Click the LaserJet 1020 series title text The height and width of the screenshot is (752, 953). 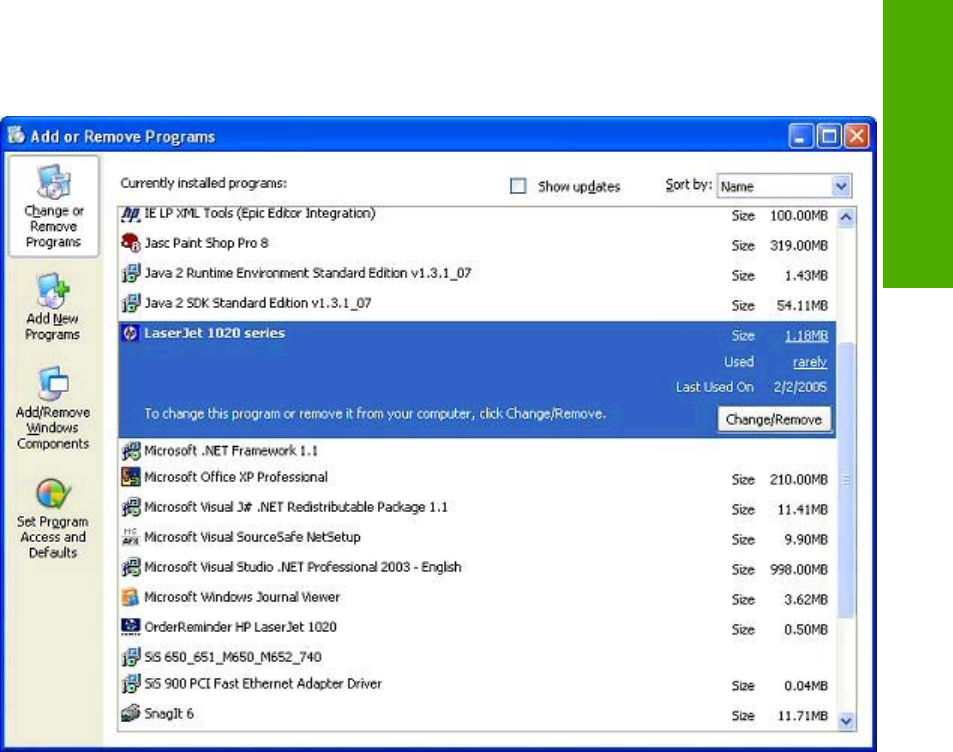pyautogui.click(x=215, y=333)
